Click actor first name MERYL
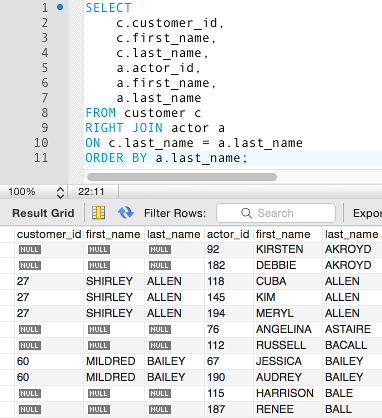This screenshot has width=382, height=418. pyautogui.click(x=275, y=313)
